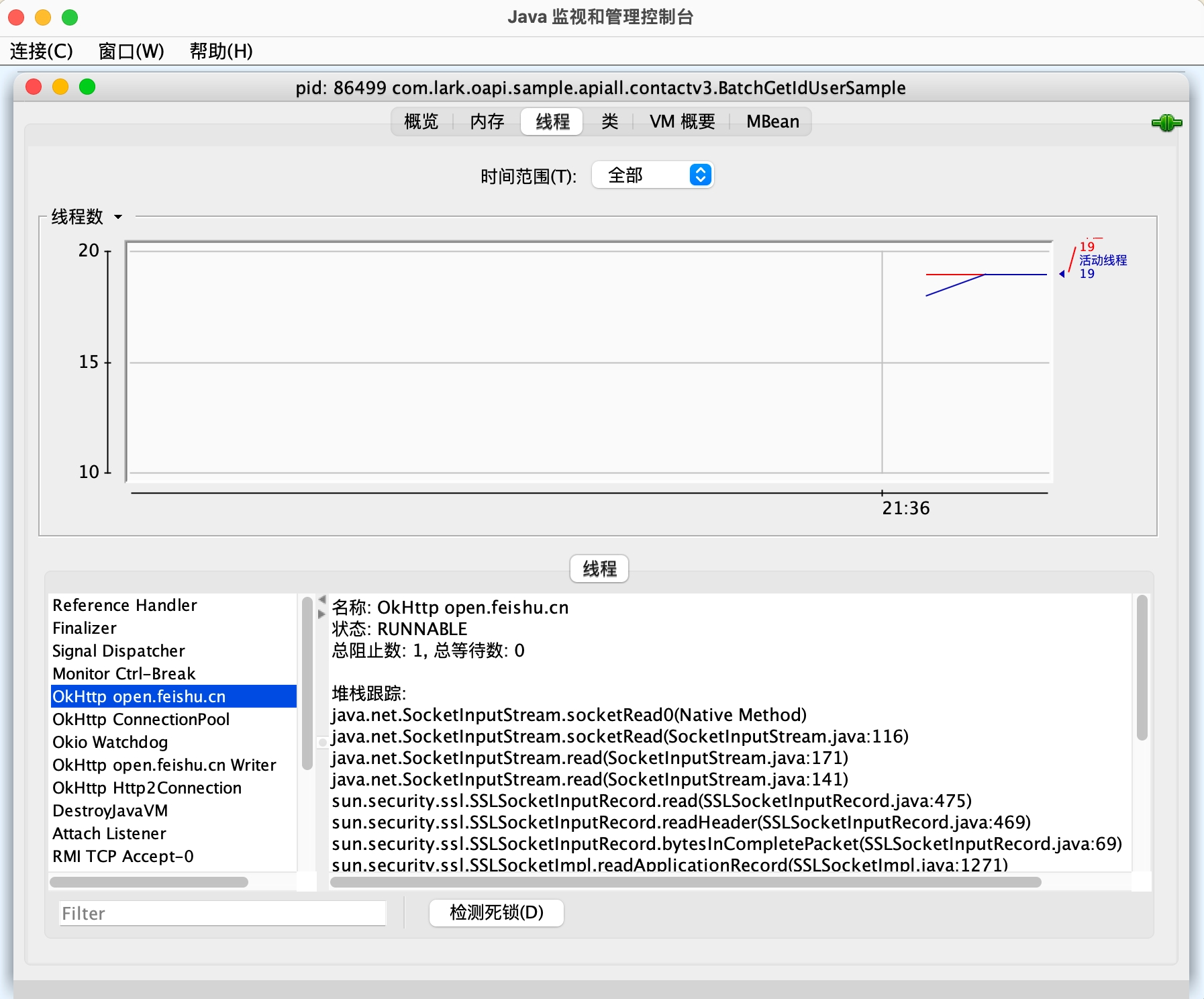Click the split pane collapse-left arrow
Screen dimensions: 1204x999
coord(322,599)
